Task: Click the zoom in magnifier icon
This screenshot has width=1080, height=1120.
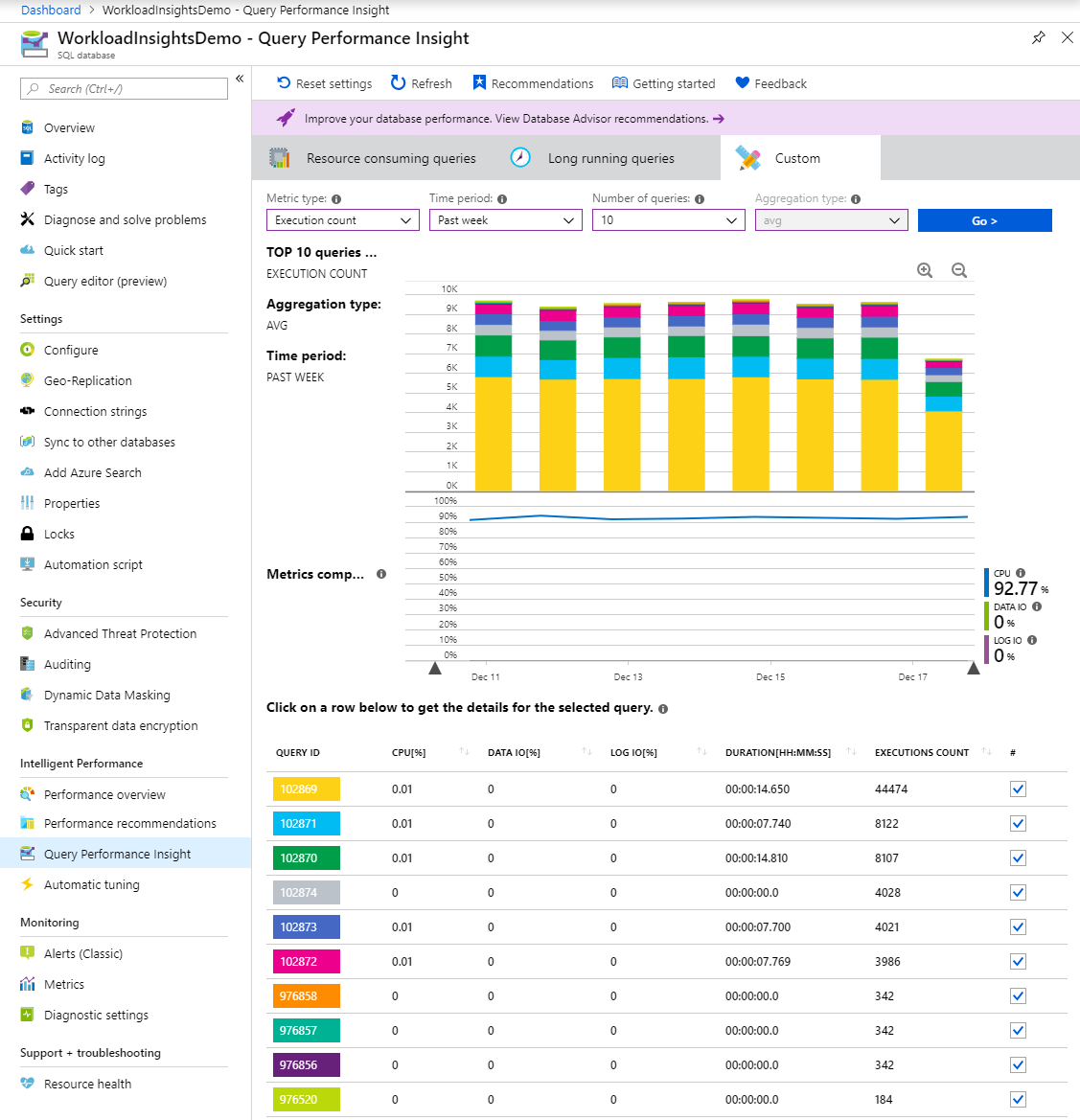Action: click(x=925, y=271)
